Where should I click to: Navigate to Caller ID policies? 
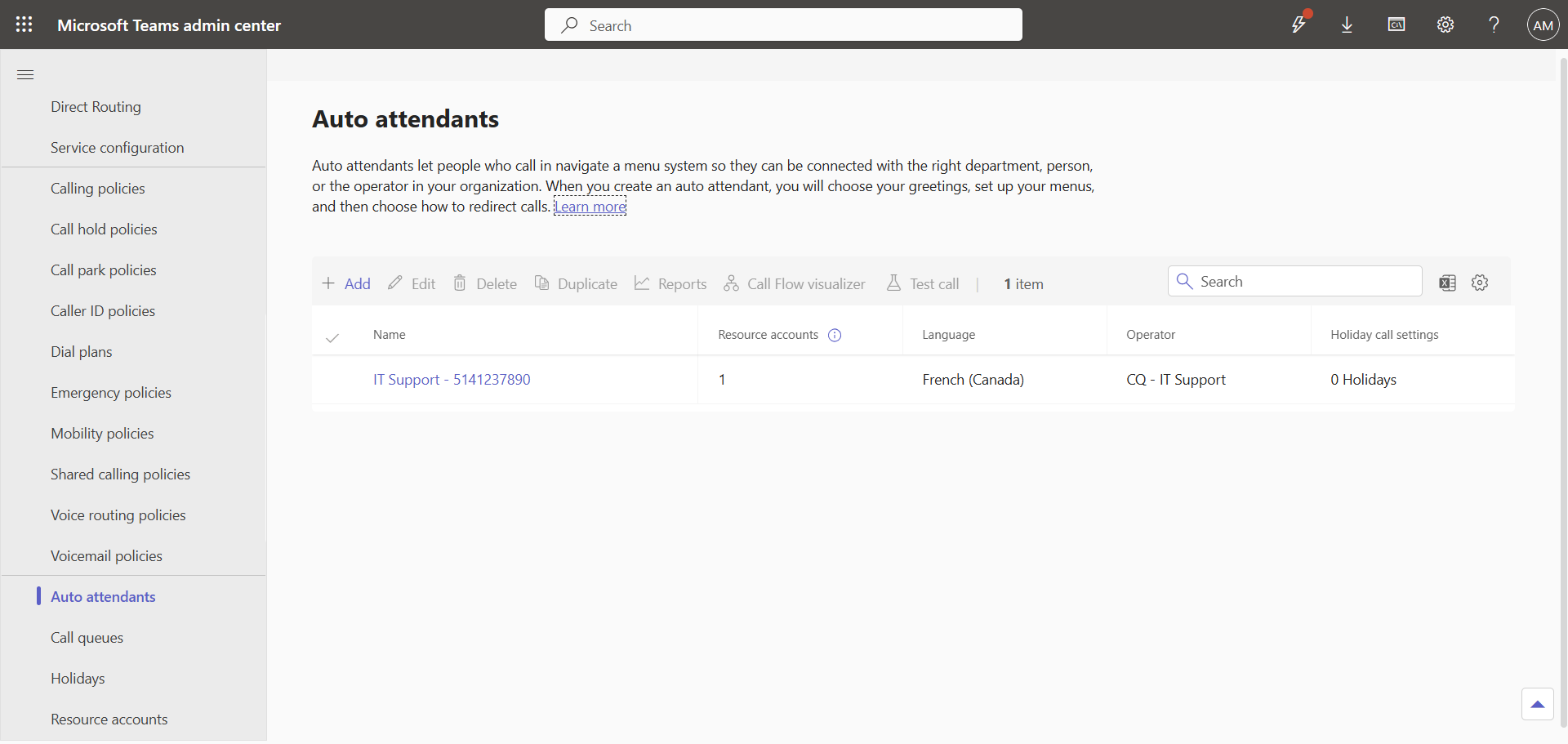click(x=103, y=311)
